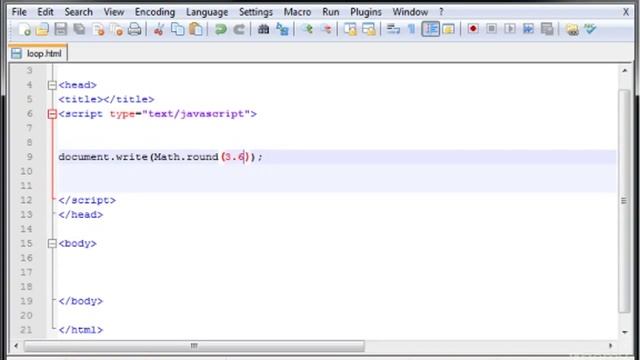Click the folder plugin icon in toolbar

point(572,29)
